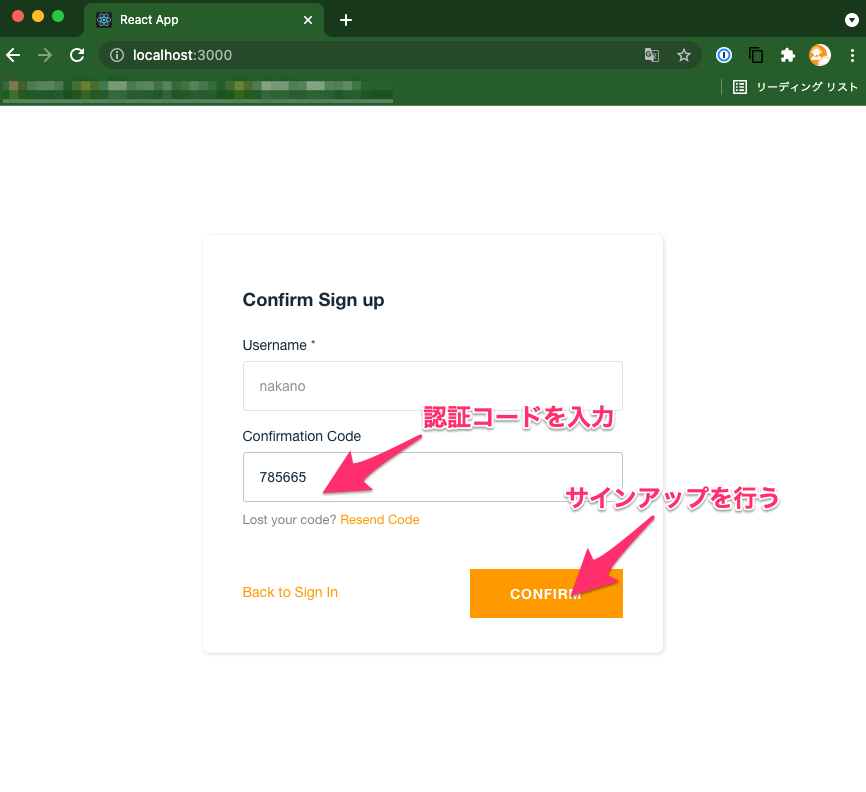This screenshot has height=792, width=866.
Task: Open the Chrome extensions puzzle icon
Action: [788, 55]
